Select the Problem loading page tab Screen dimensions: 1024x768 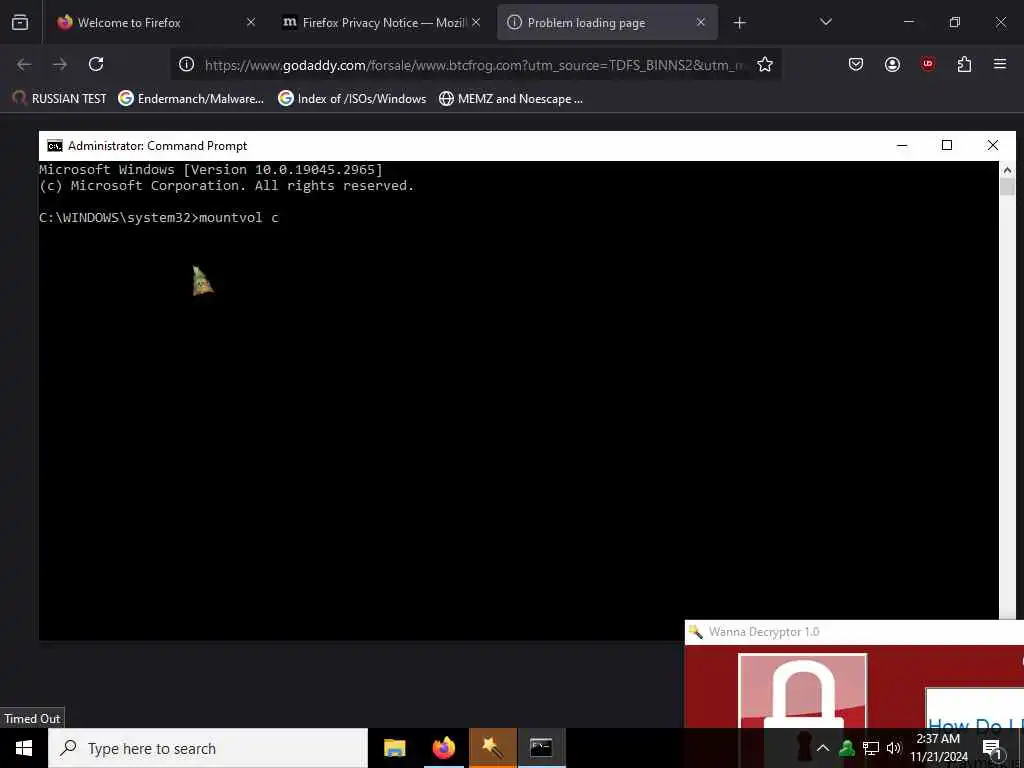pyautogui.click(x=607, y=22)
